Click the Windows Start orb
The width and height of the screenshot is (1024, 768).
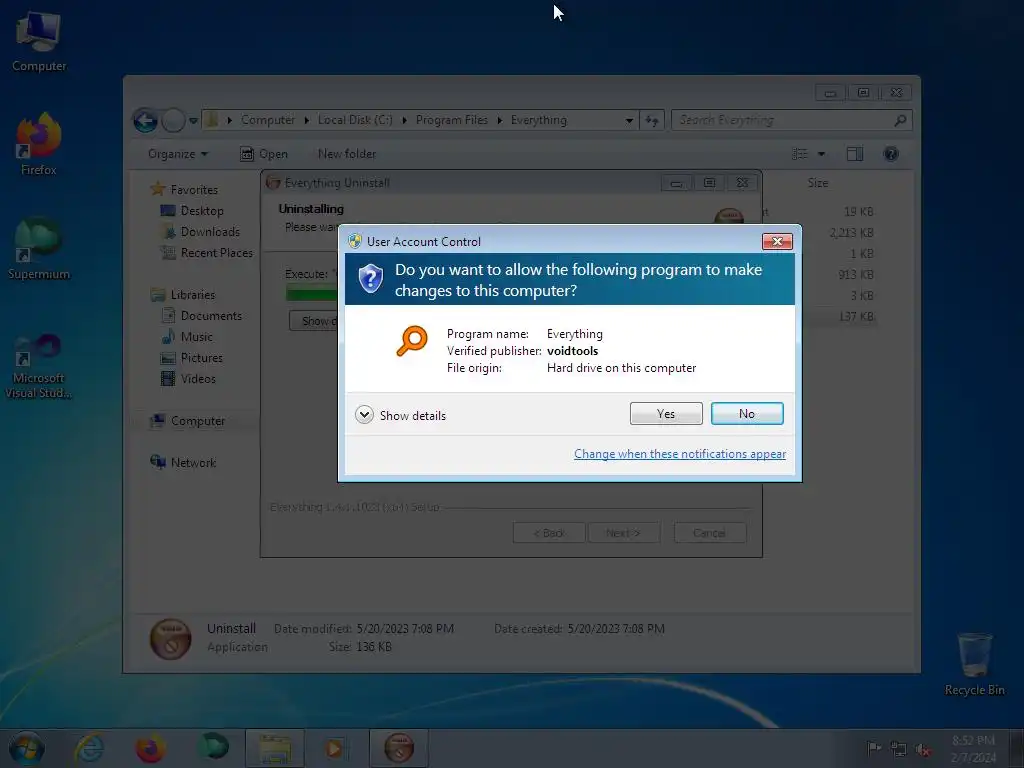point(27,748)
